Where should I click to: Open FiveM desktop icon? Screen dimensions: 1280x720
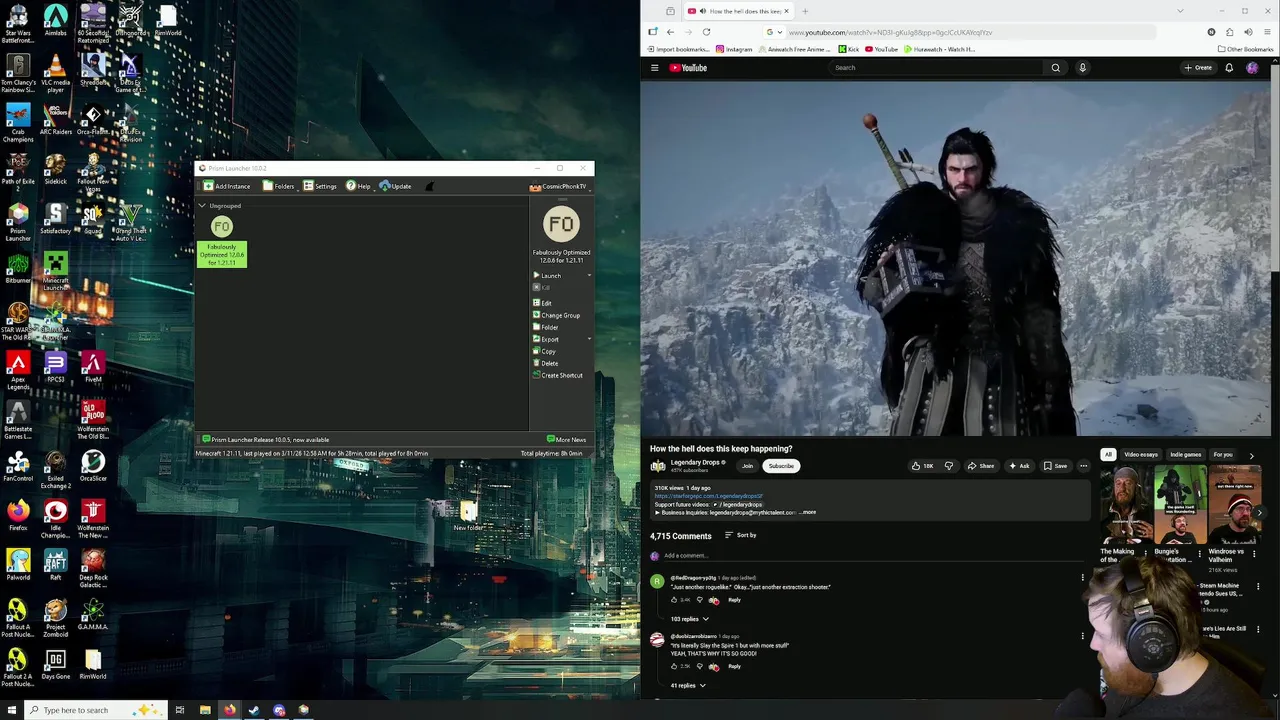click(93, 367)
